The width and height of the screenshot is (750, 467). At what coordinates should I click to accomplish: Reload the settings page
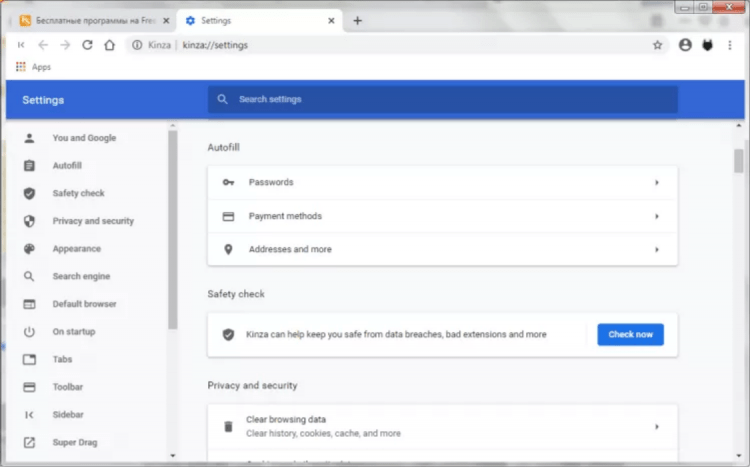(87, 45)
